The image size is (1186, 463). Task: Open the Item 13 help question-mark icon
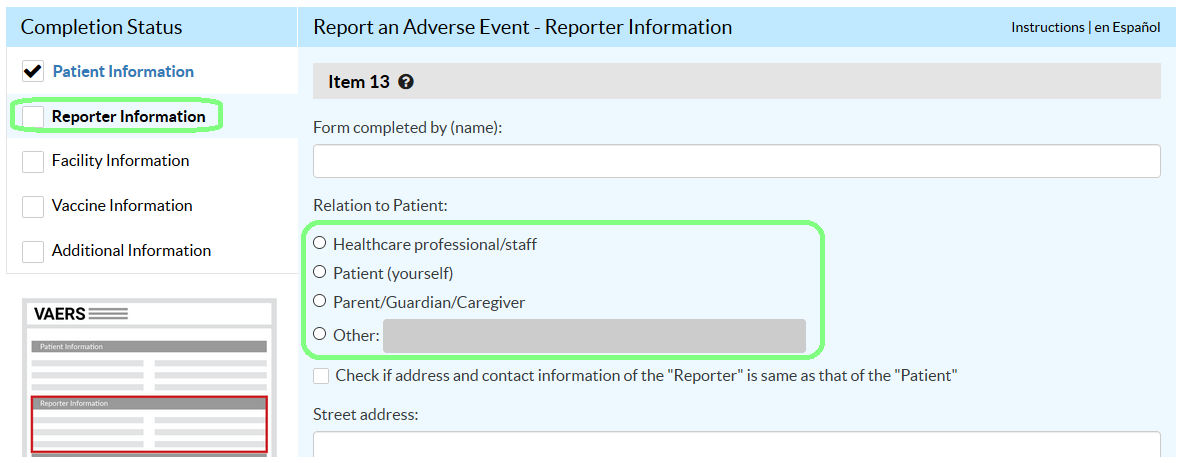tap(406, 82)
